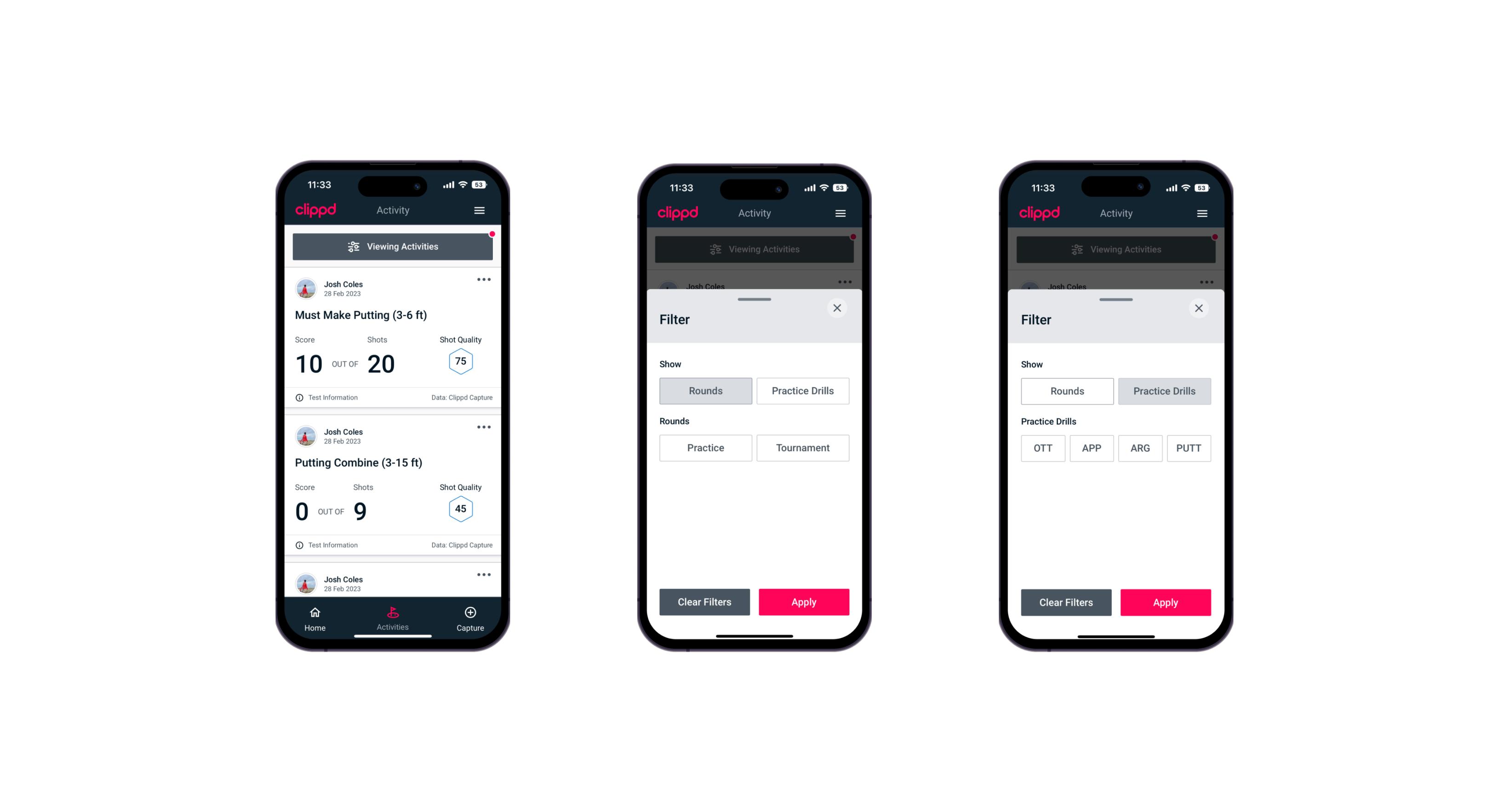1509x812 pixels.
Task: Tap the Capture tab icon
Action: tap(471, 613)
